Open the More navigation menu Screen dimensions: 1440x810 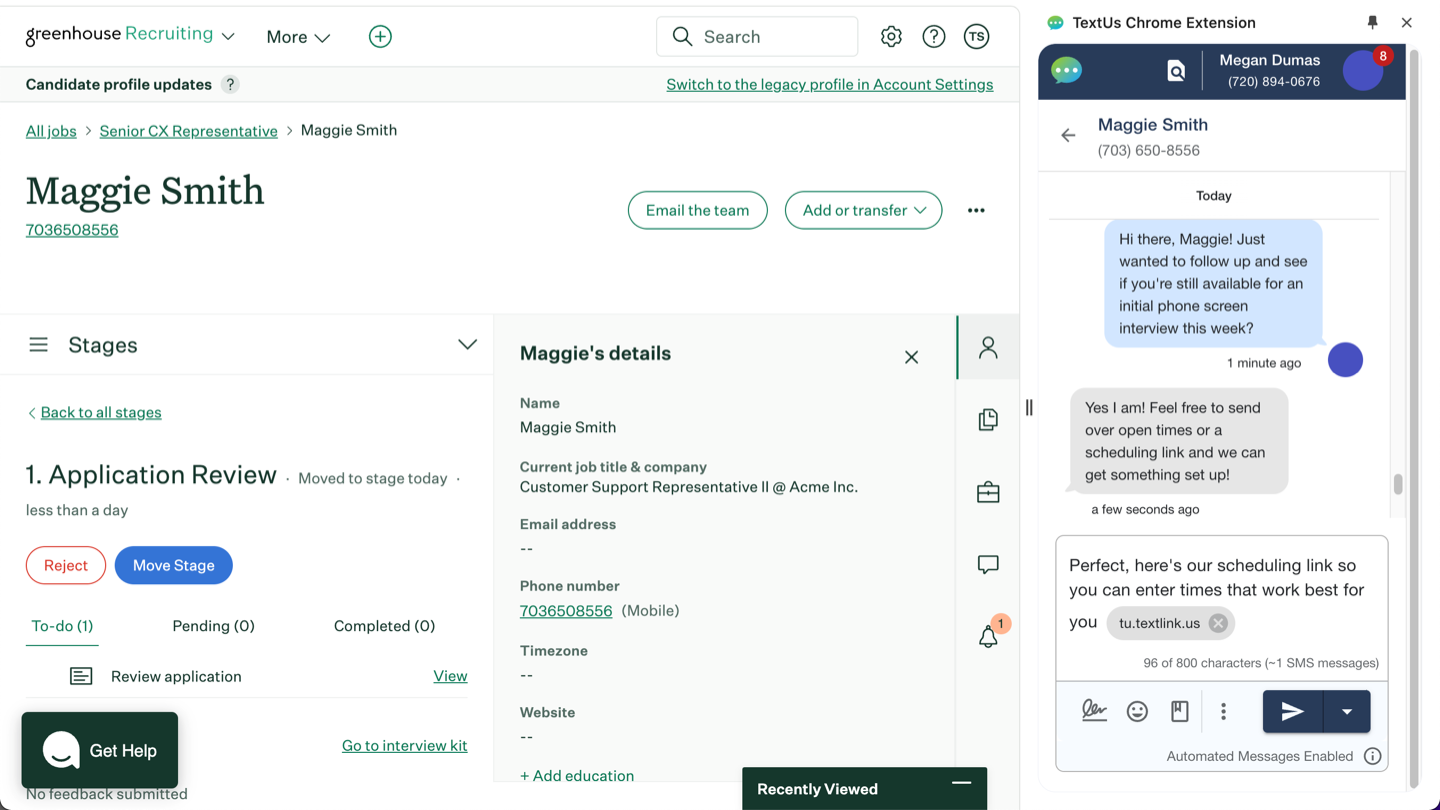pos(298,37)
